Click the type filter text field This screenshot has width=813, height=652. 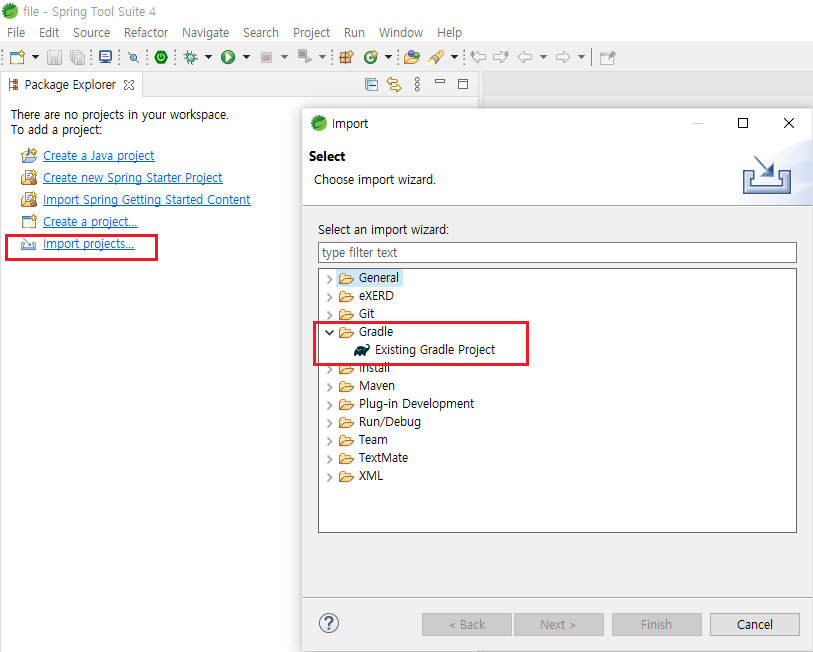point(557,253)
